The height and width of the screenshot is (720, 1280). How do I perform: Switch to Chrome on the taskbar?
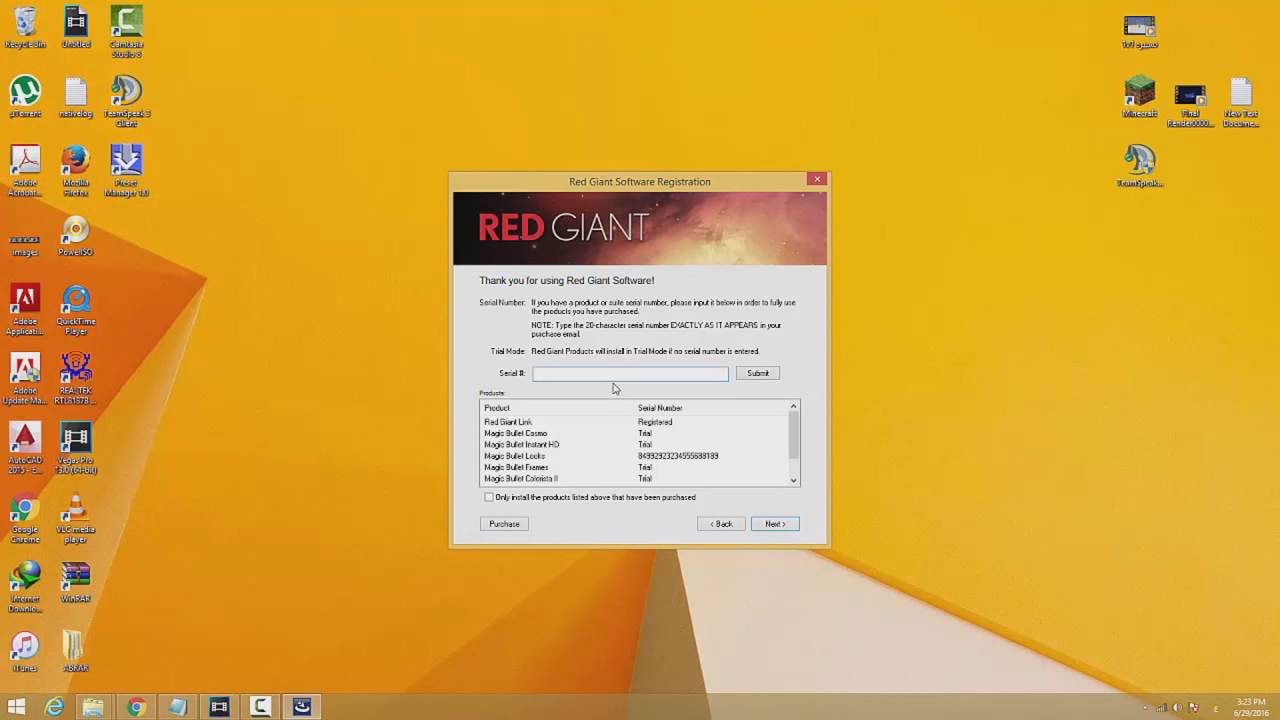[x=136, y=707]
